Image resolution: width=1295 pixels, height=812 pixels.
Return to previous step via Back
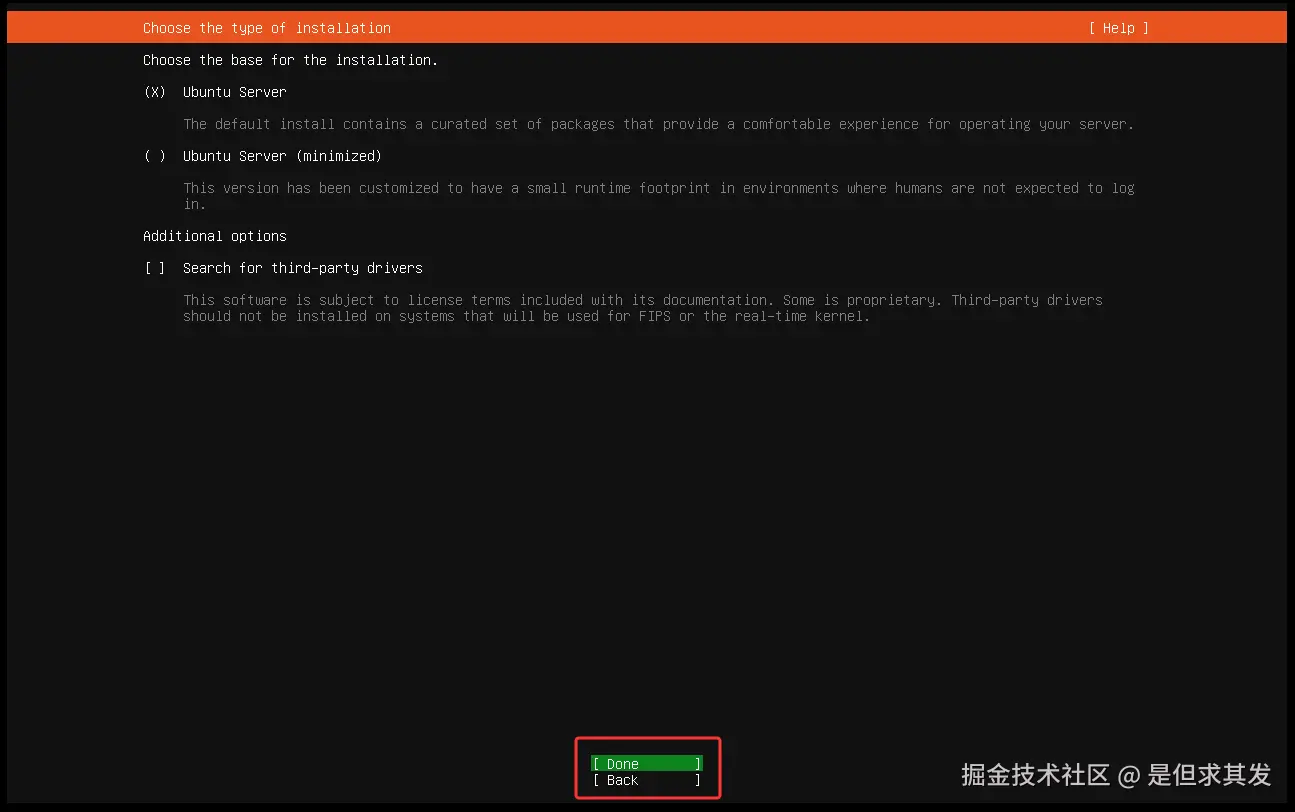point(646,780)
